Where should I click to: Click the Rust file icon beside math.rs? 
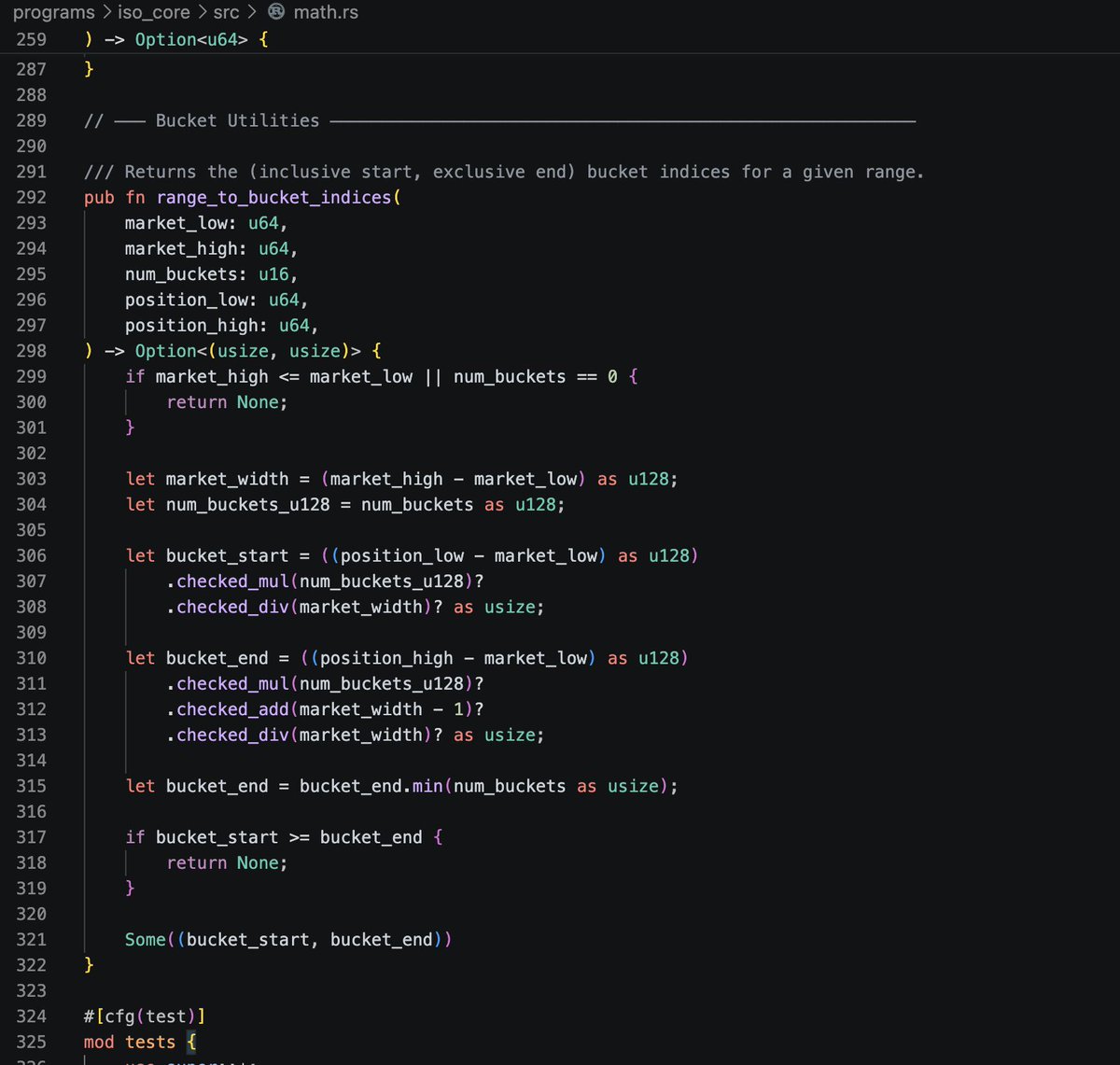coord(276,12)
